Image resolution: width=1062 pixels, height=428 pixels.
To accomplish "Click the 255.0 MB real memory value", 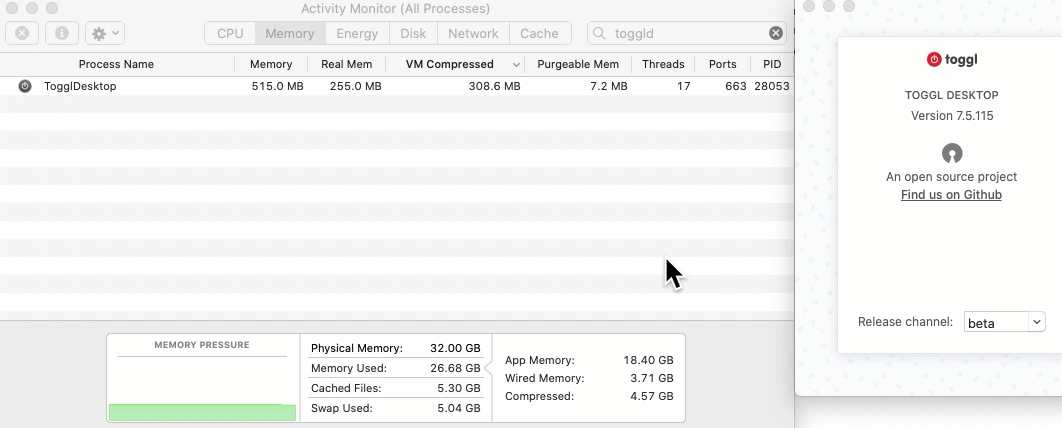I will (356, 86).
